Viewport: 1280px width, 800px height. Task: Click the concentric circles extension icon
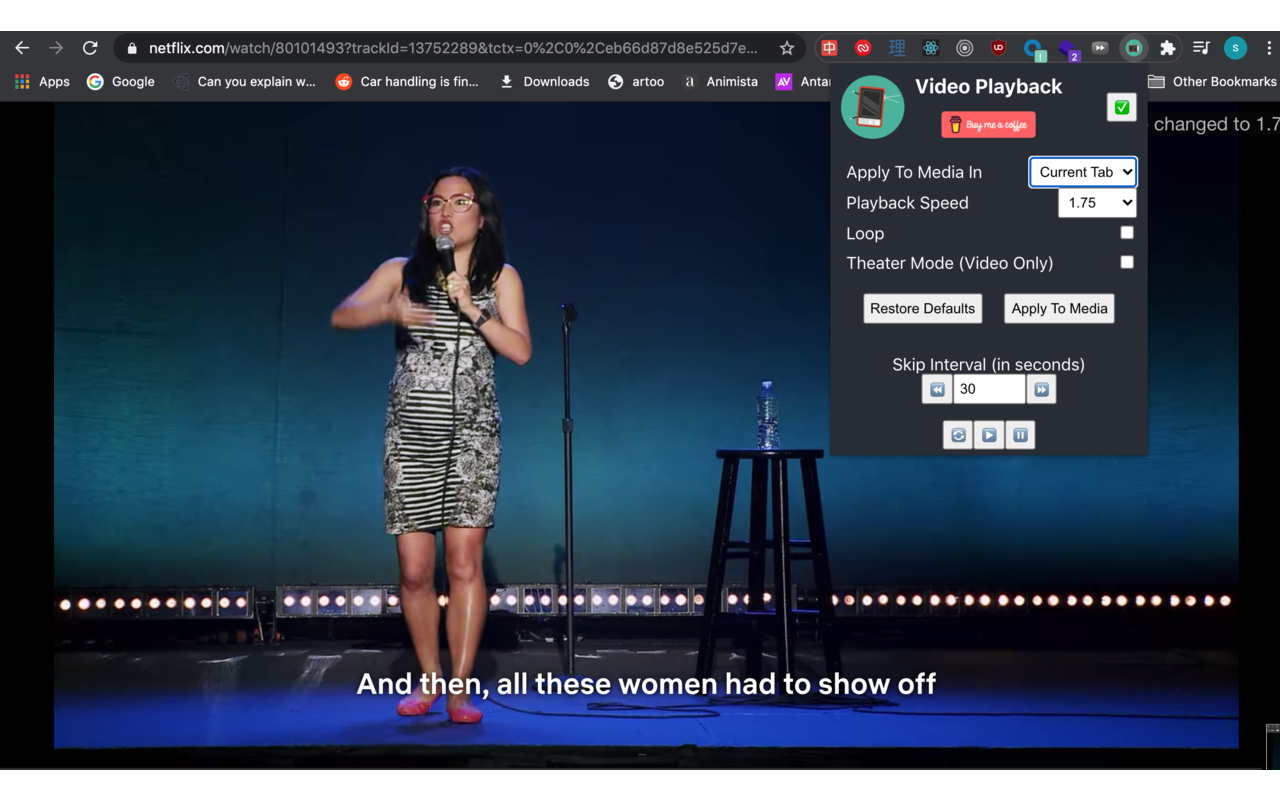point(965,48)
